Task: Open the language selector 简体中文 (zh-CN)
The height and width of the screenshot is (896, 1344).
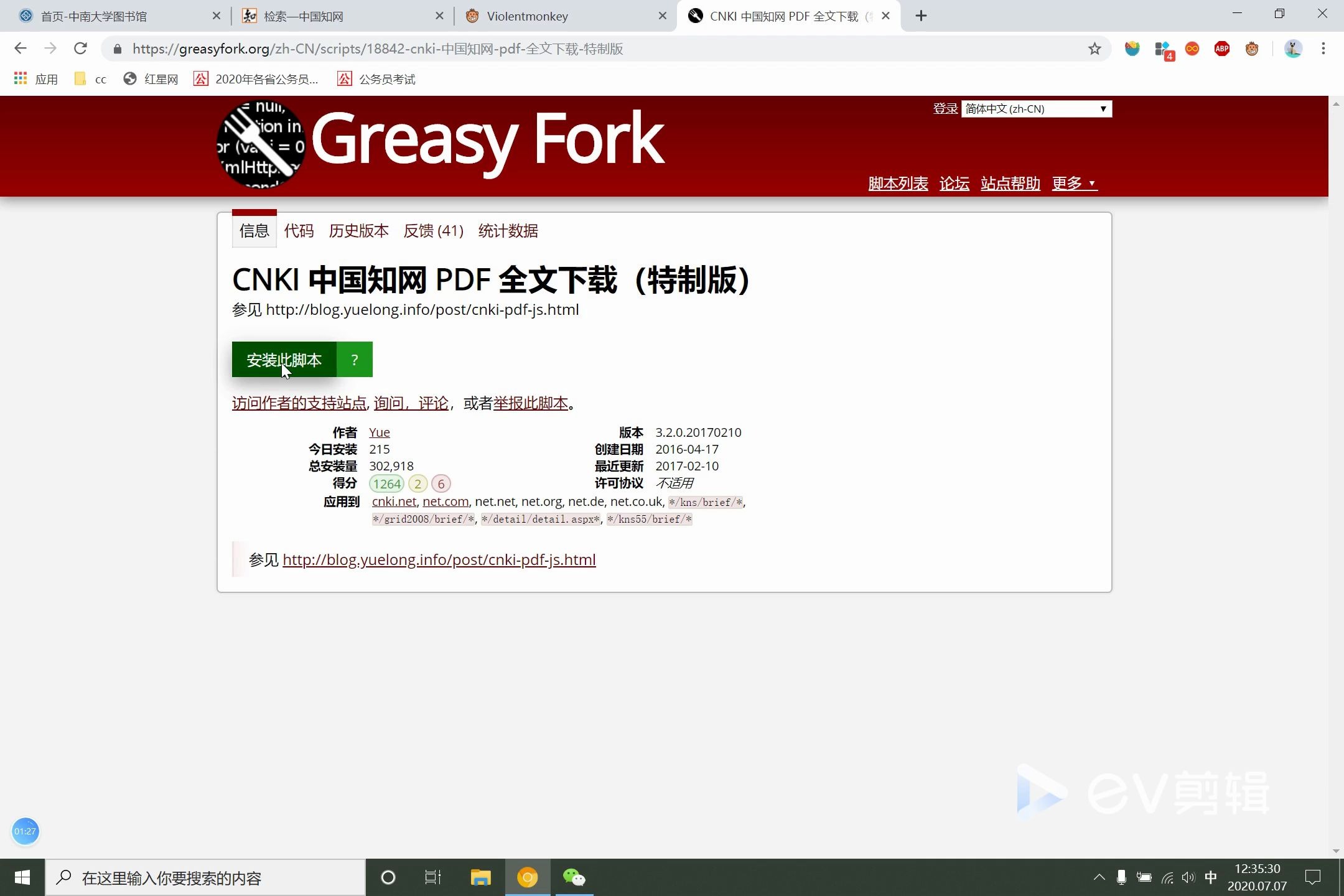Action: (1037, 109)
